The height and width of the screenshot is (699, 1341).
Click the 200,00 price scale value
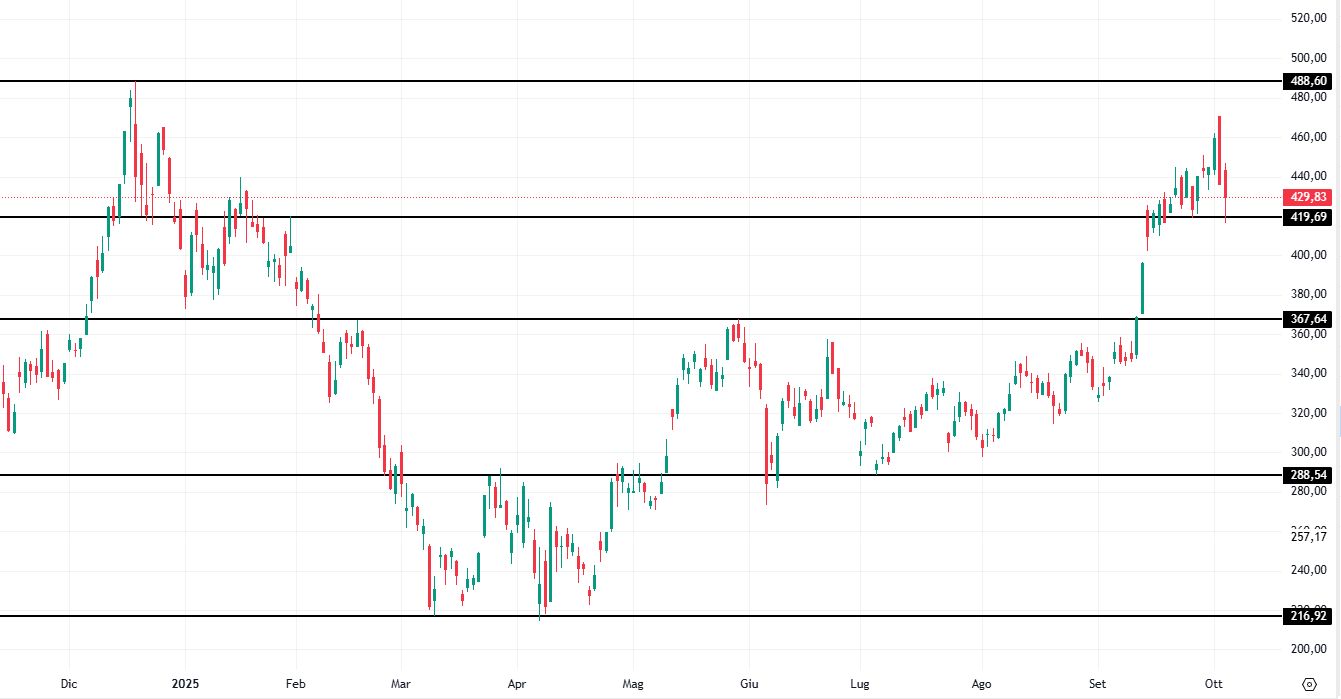[1308, 649]
